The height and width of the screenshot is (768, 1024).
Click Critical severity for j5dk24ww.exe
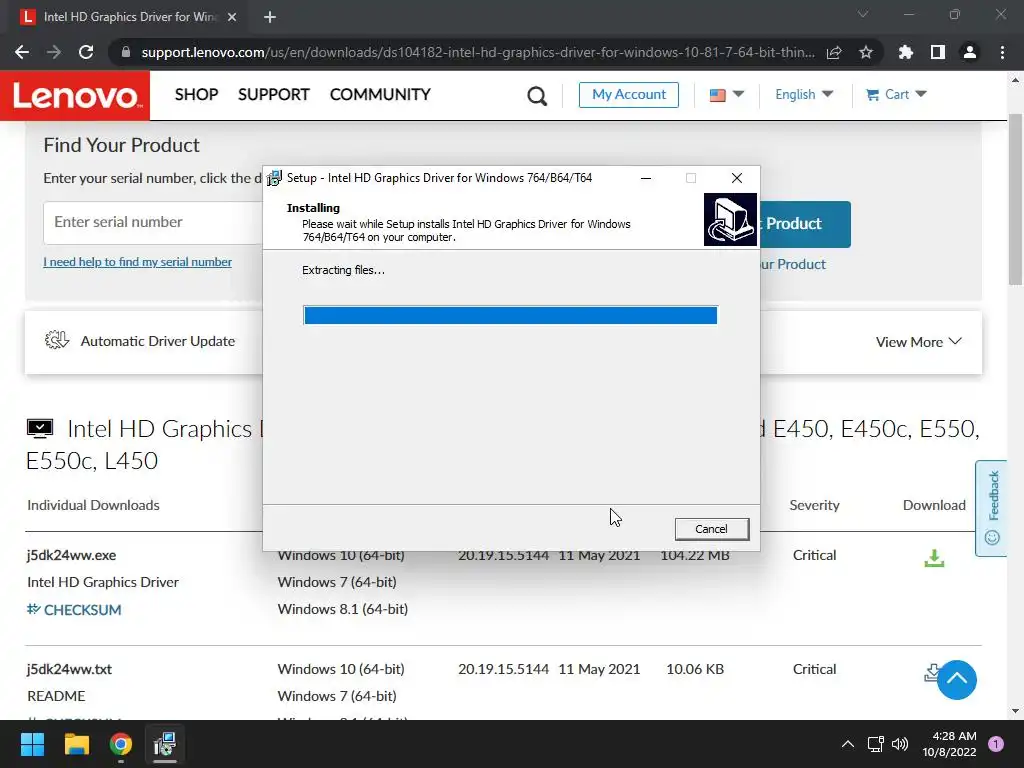pos(814,555)
